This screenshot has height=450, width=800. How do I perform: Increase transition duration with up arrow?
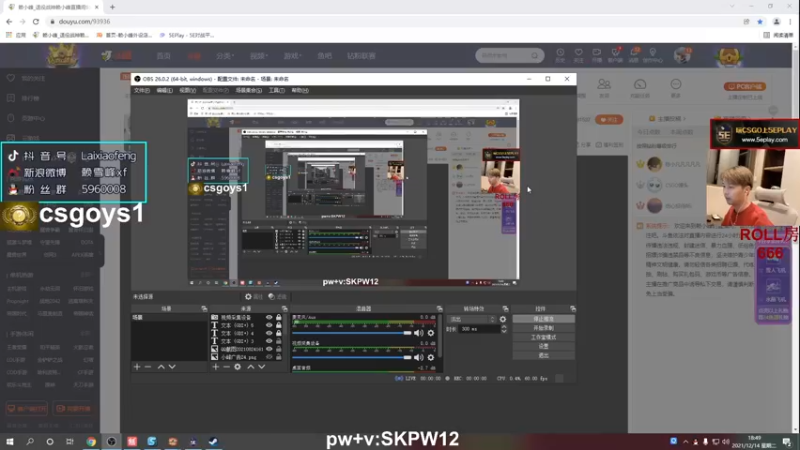click(x=504, y=327)
